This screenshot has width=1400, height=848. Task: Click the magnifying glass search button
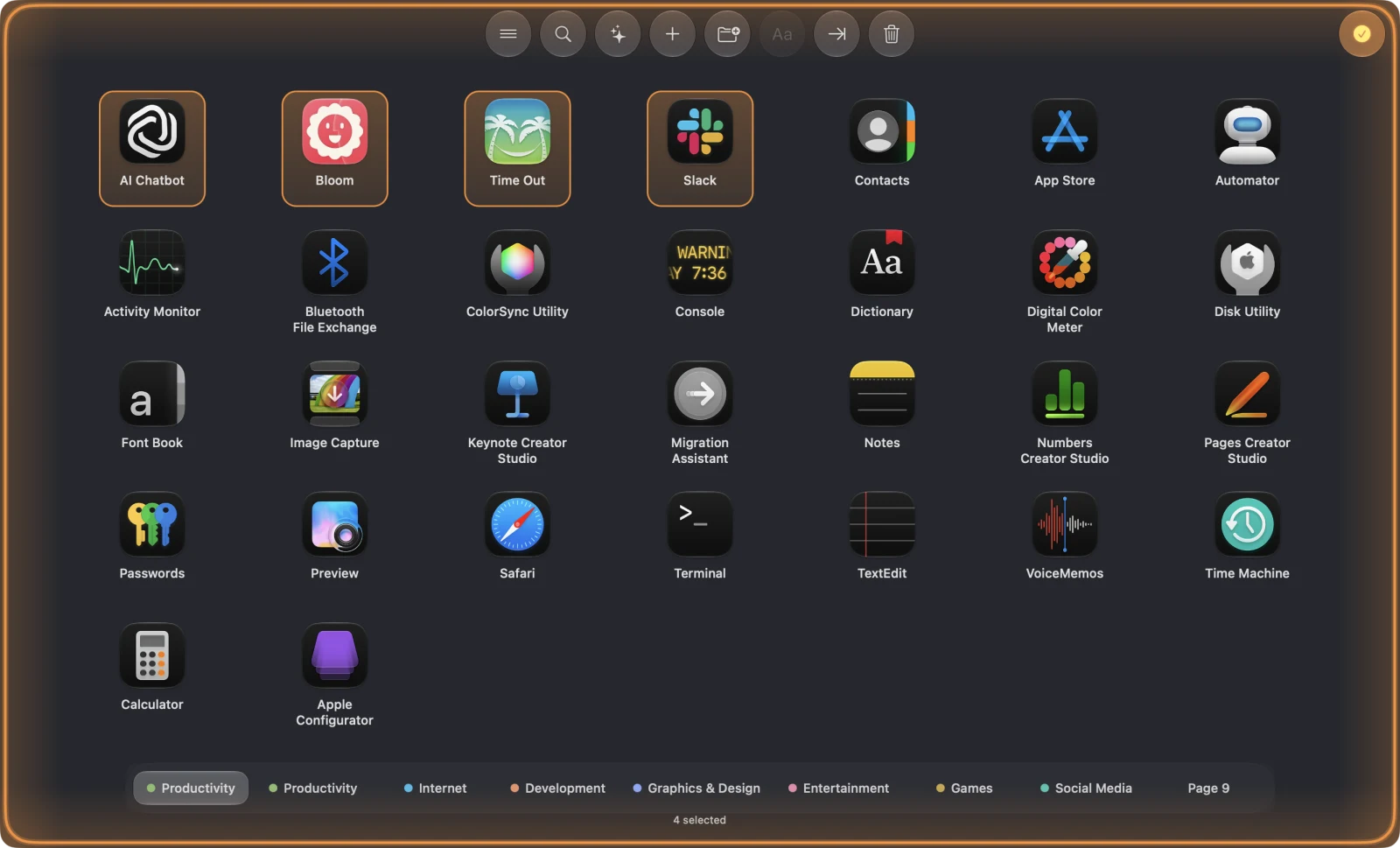pos(563,34)
